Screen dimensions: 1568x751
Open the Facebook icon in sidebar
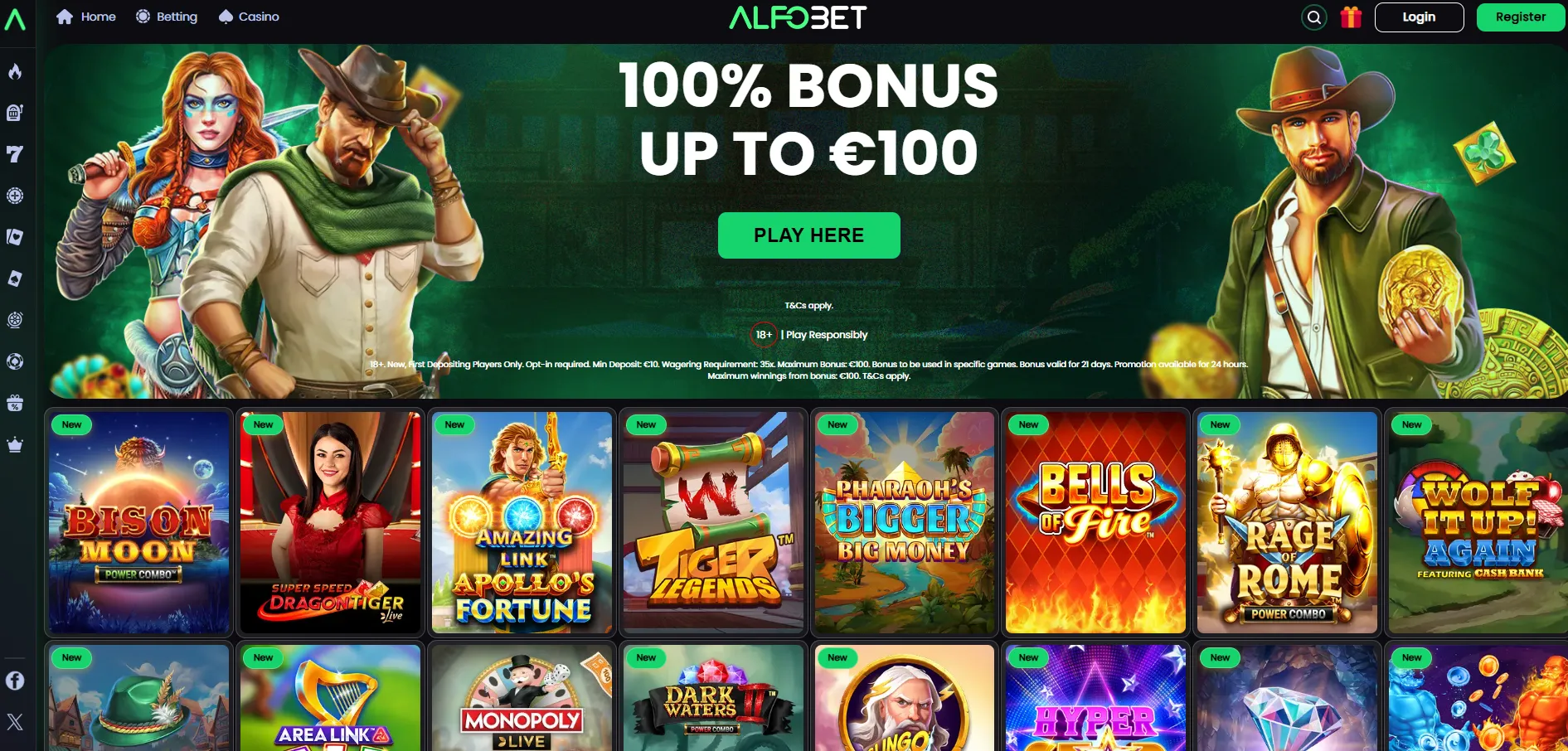[15, 681]
